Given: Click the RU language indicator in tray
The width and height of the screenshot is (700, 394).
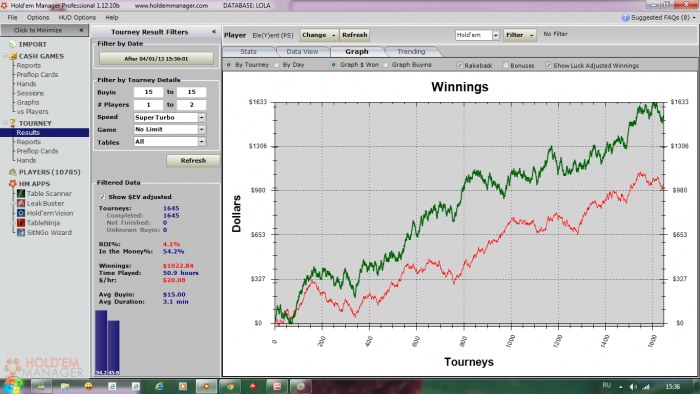Looking at the screenshot, I should pyautogui.click(x=606, y=386).
